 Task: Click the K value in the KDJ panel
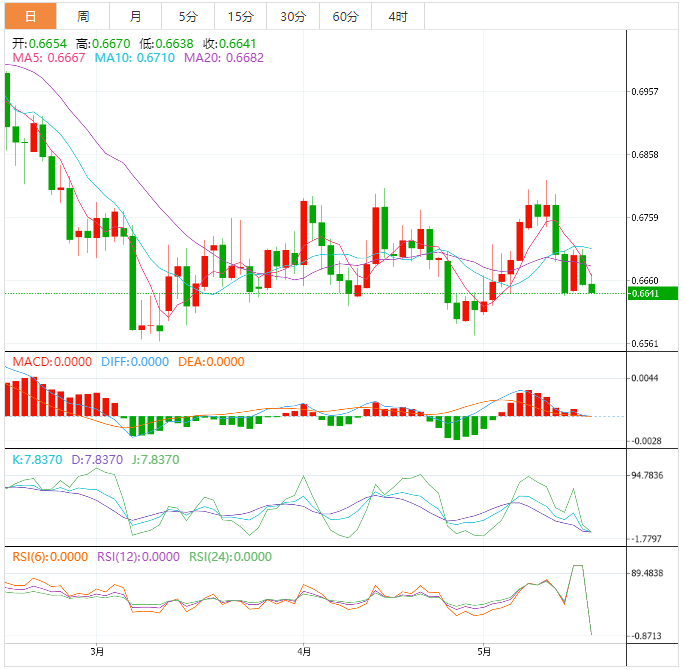[37, 459]
